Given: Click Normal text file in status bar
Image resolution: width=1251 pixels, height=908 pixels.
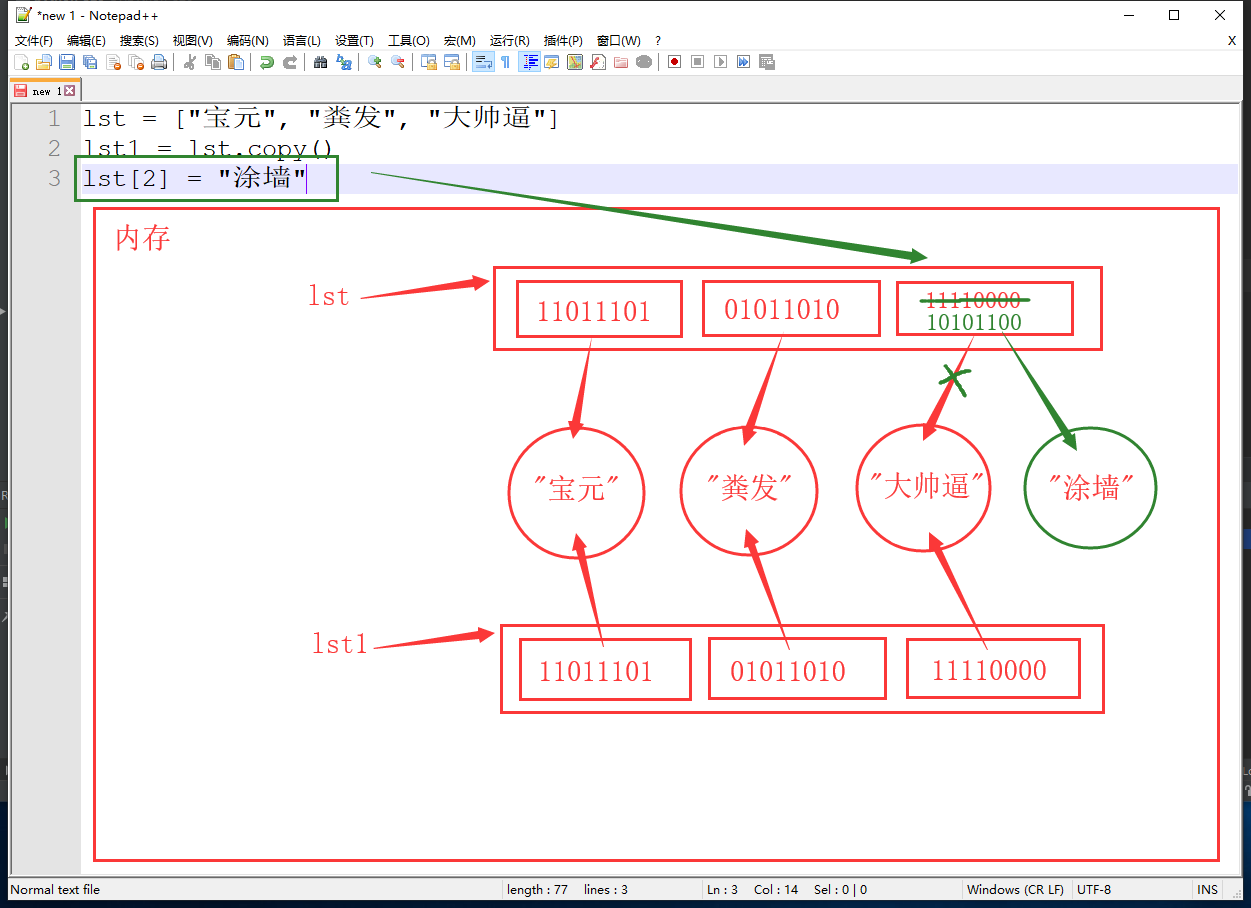Looking at the screenshot, I should [x=55, y=889].
